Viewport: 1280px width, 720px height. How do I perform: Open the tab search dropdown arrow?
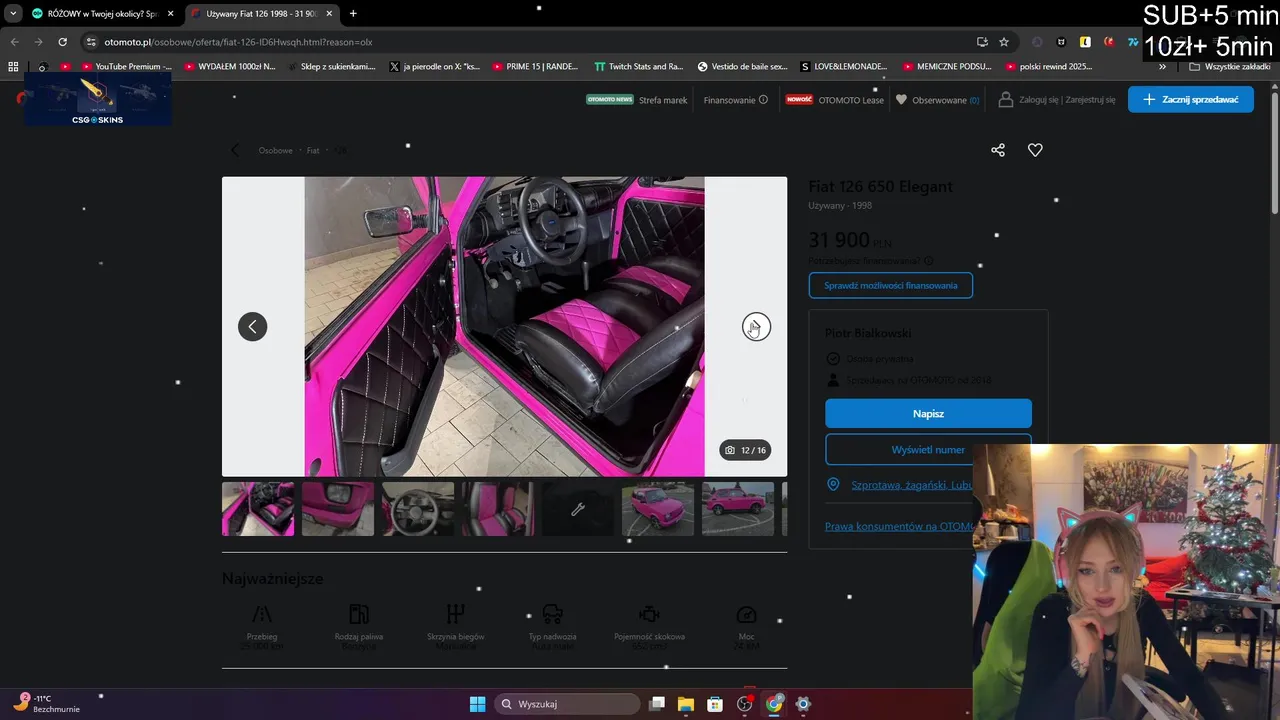(13, 13)
